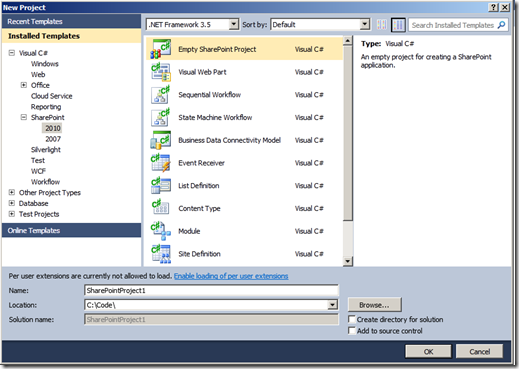Click the project Name input field
Screen dimensions: 519x369
point(211,290)
